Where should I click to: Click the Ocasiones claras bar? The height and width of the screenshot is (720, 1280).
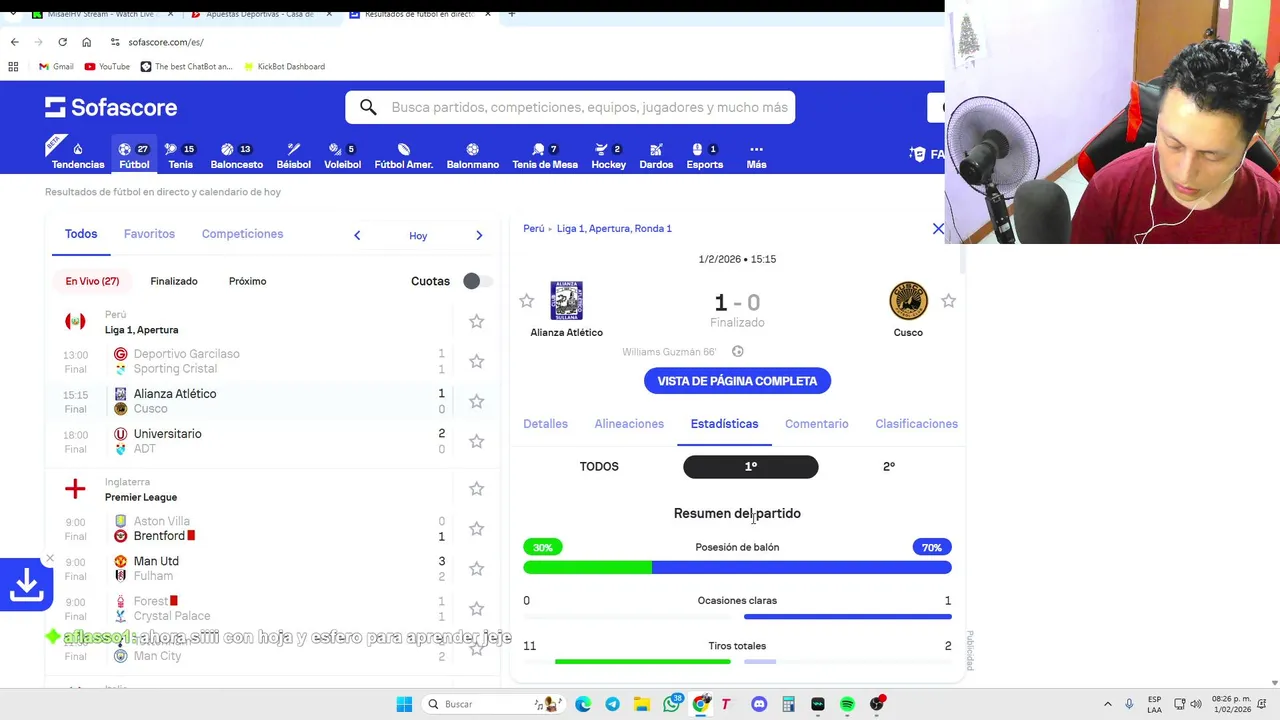click(x=737, y=616)
